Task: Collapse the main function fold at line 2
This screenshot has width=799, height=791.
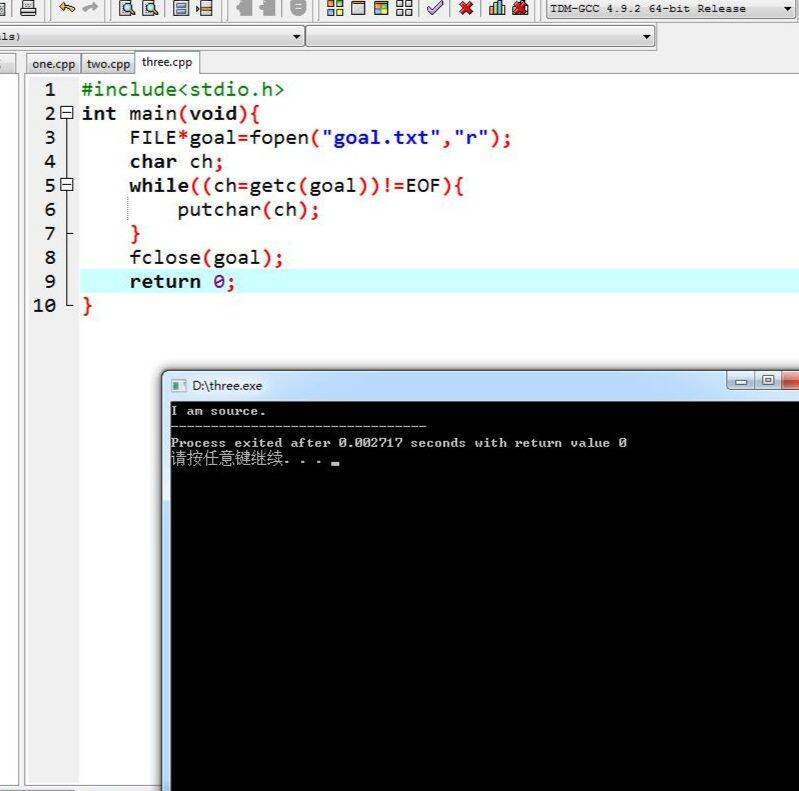Action: coord(67,113)
